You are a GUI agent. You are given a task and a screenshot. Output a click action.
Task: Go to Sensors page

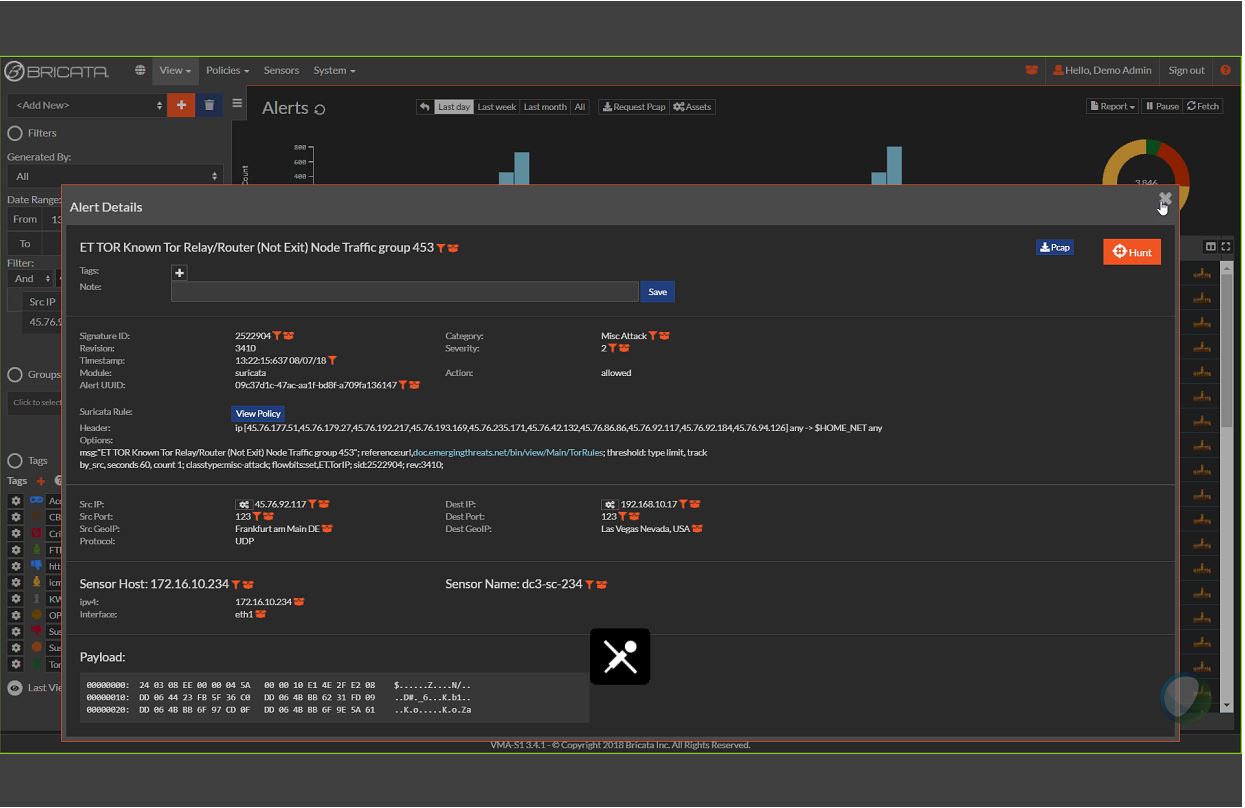[x=281, y=70]
